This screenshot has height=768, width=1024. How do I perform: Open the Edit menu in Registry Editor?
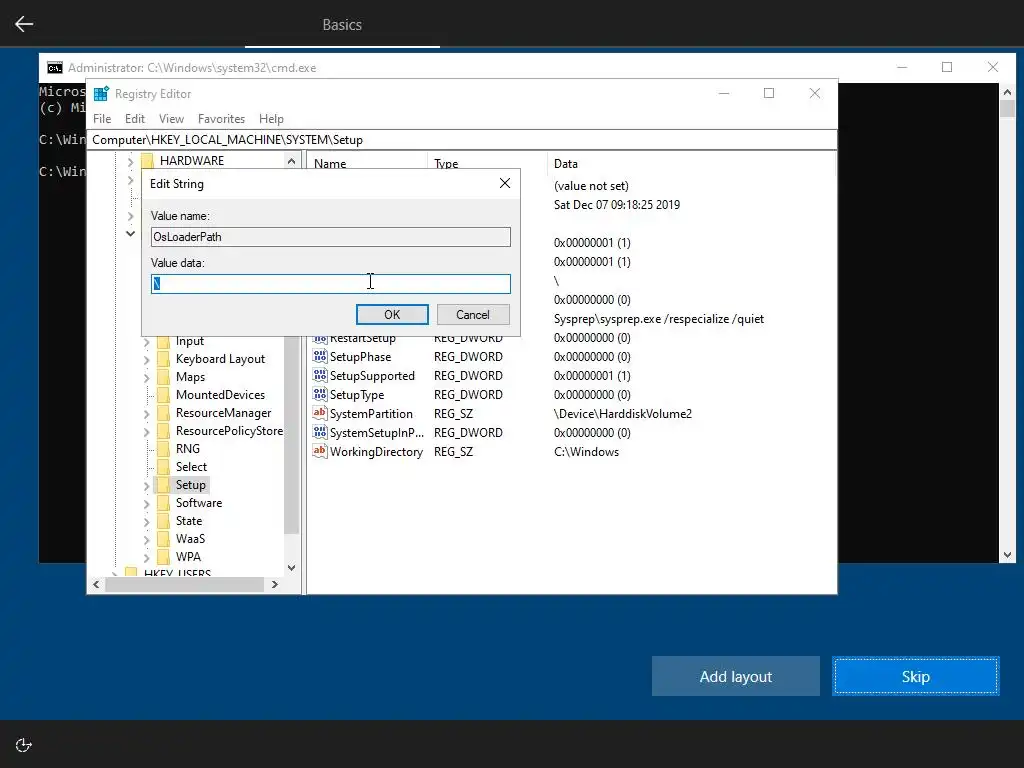click(135, 119)
